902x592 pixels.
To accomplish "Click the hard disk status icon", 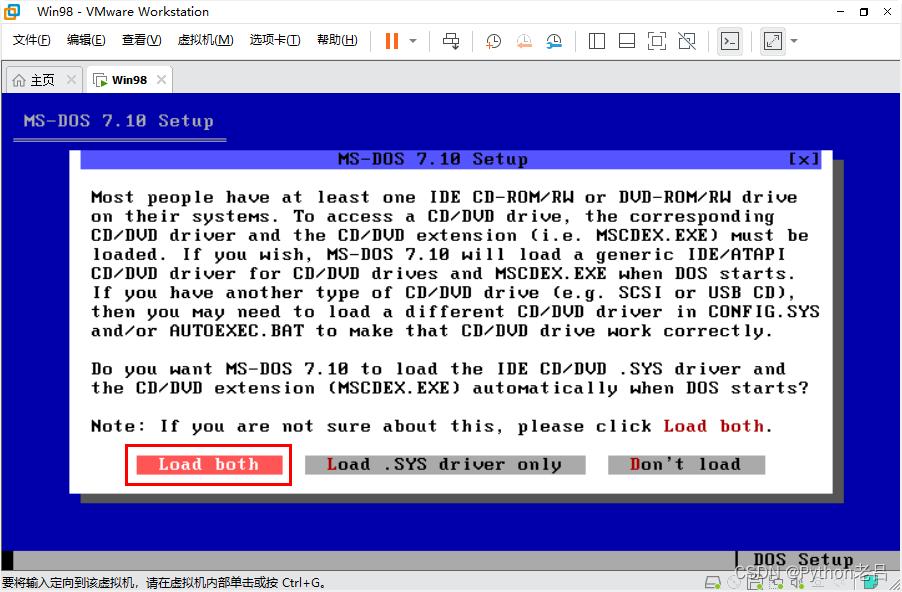I will (x=712, y=582).
